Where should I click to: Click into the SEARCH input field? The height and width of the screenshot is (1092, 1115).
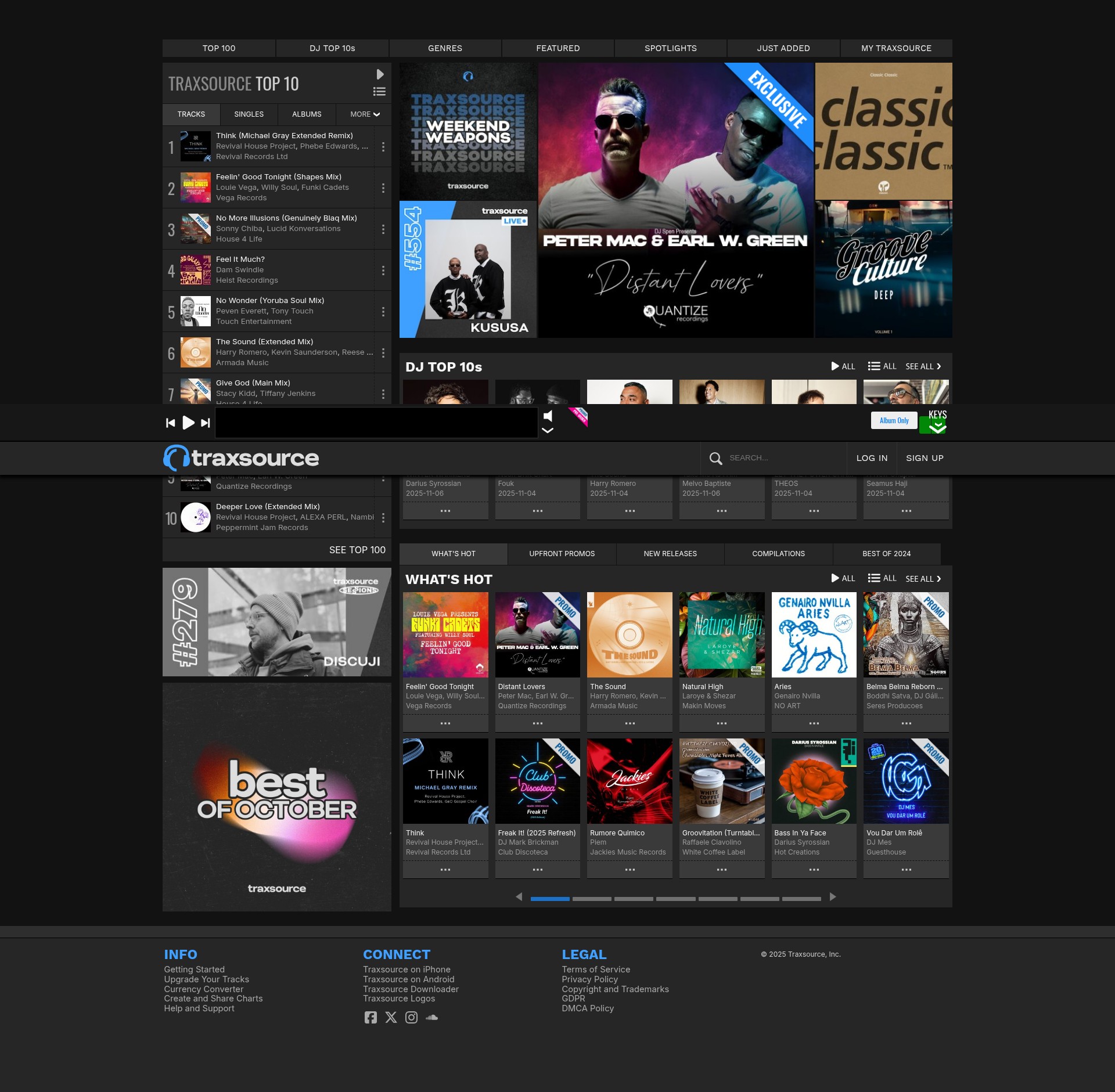click(784, 458)
